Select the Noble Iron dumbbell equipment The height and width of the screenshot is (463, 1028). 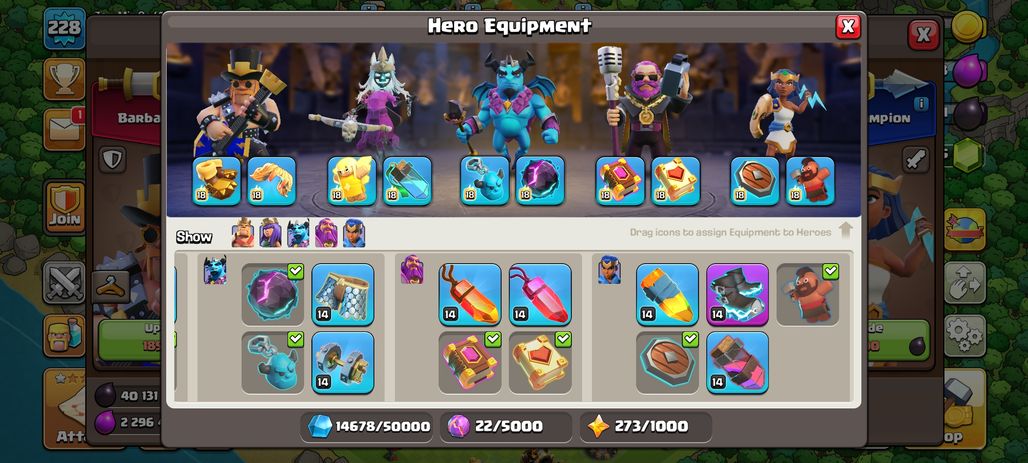(x=342, y=363)
